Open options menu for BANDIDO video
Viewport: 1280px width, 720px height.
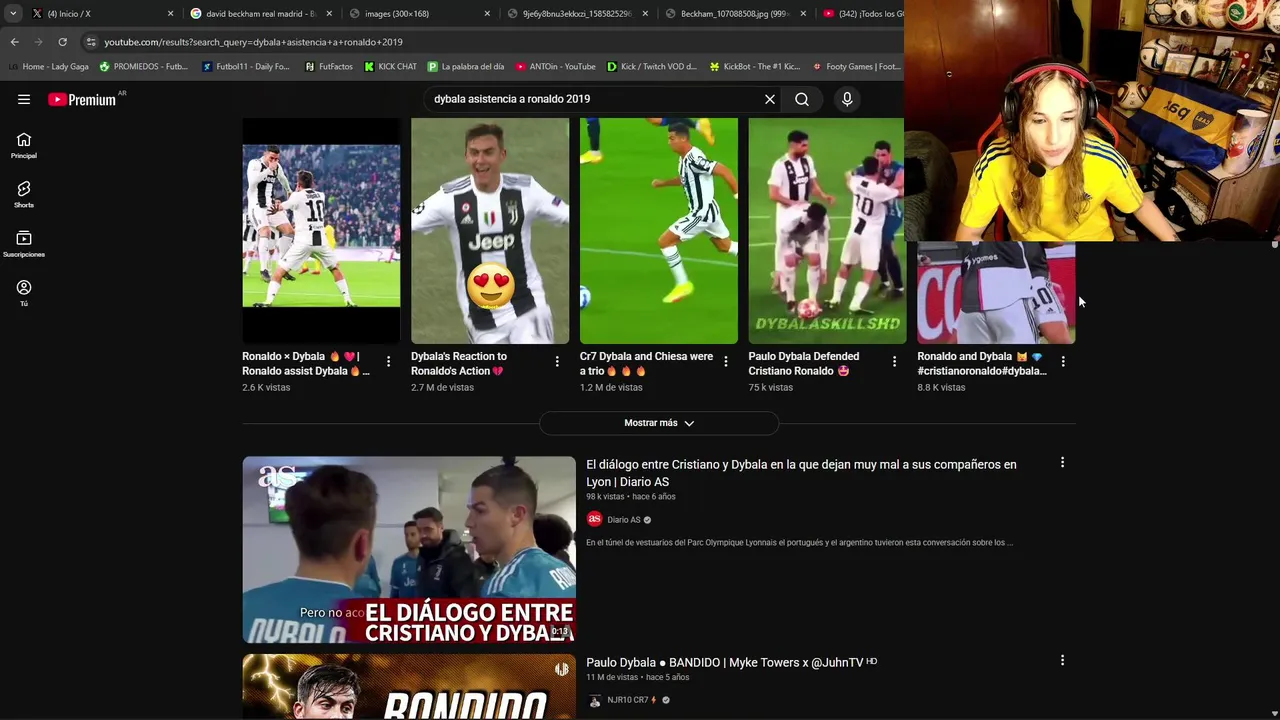[1062, 661]
